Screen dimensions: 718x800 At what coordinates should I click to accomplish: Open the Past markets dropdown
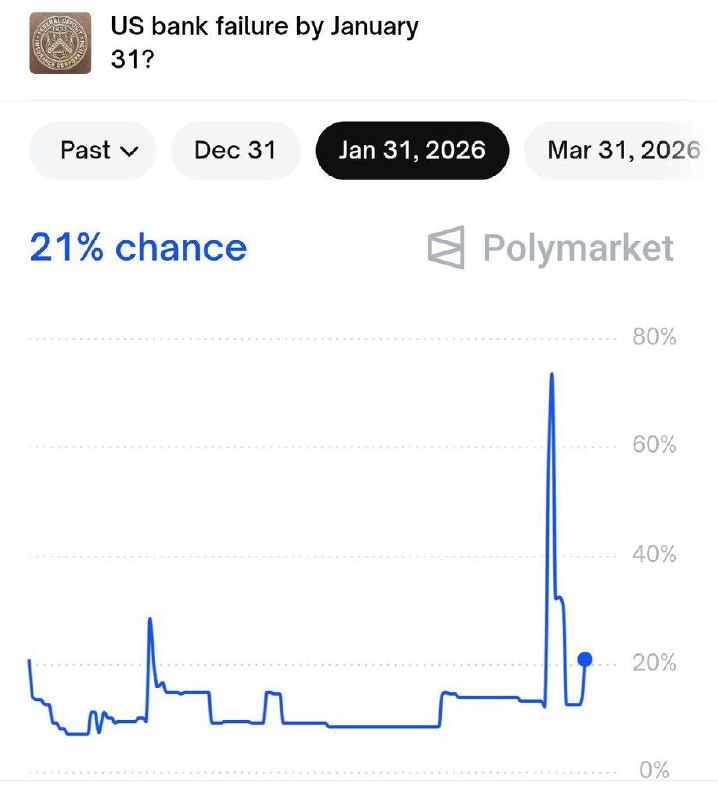click(x=99, y=150)
